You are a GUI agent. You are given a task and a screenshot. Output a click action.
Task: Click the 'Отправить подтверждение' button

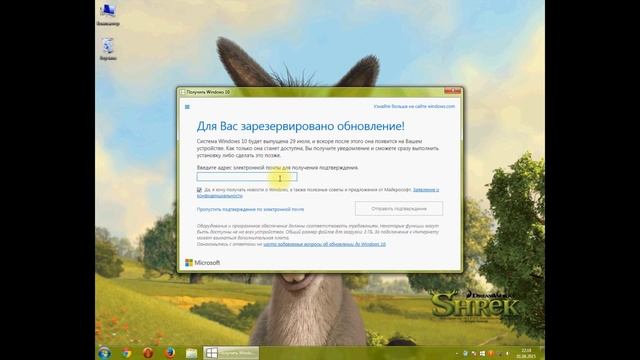point(399,209)
